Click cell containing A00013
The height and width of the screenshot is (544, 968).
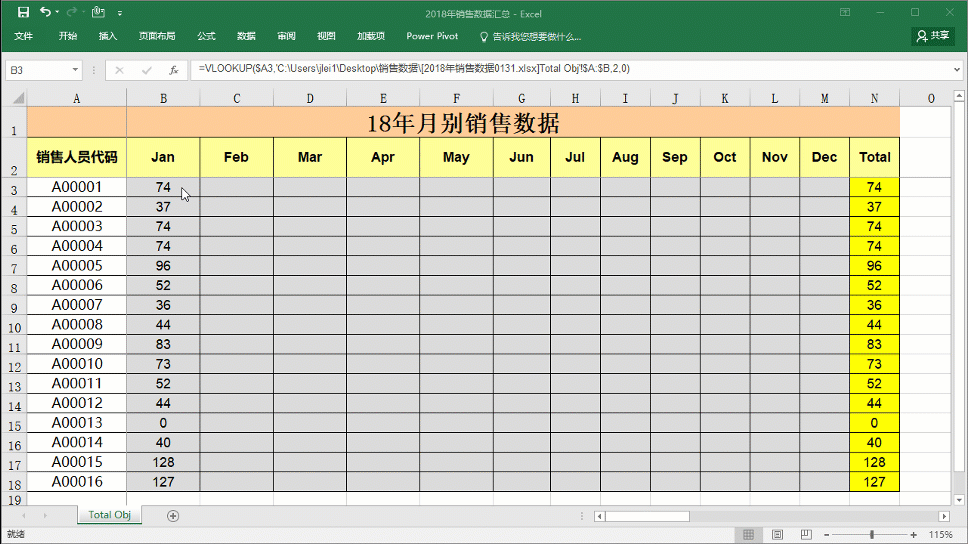(77, 423)
